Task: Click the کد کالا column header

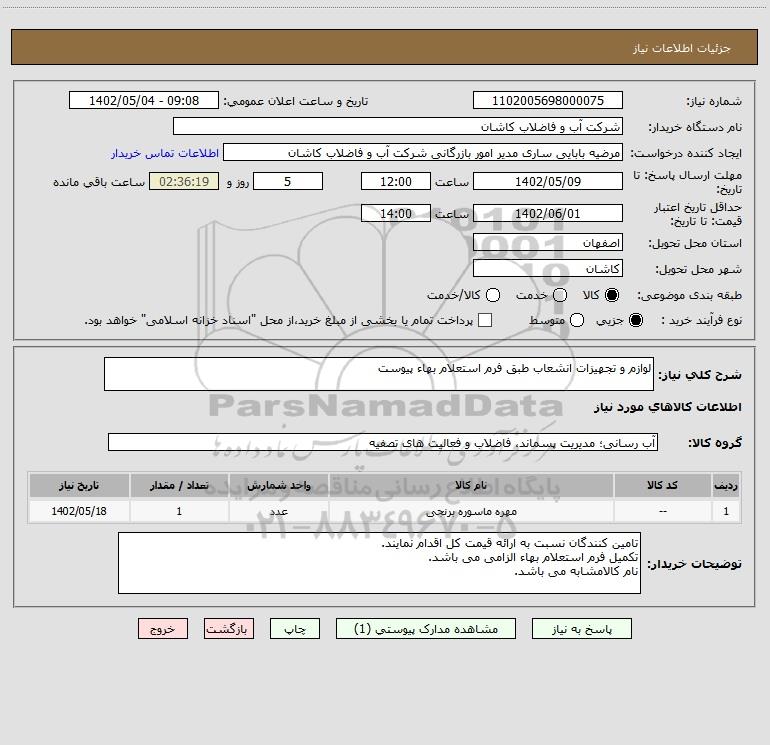Action: [x=662, y=486]
